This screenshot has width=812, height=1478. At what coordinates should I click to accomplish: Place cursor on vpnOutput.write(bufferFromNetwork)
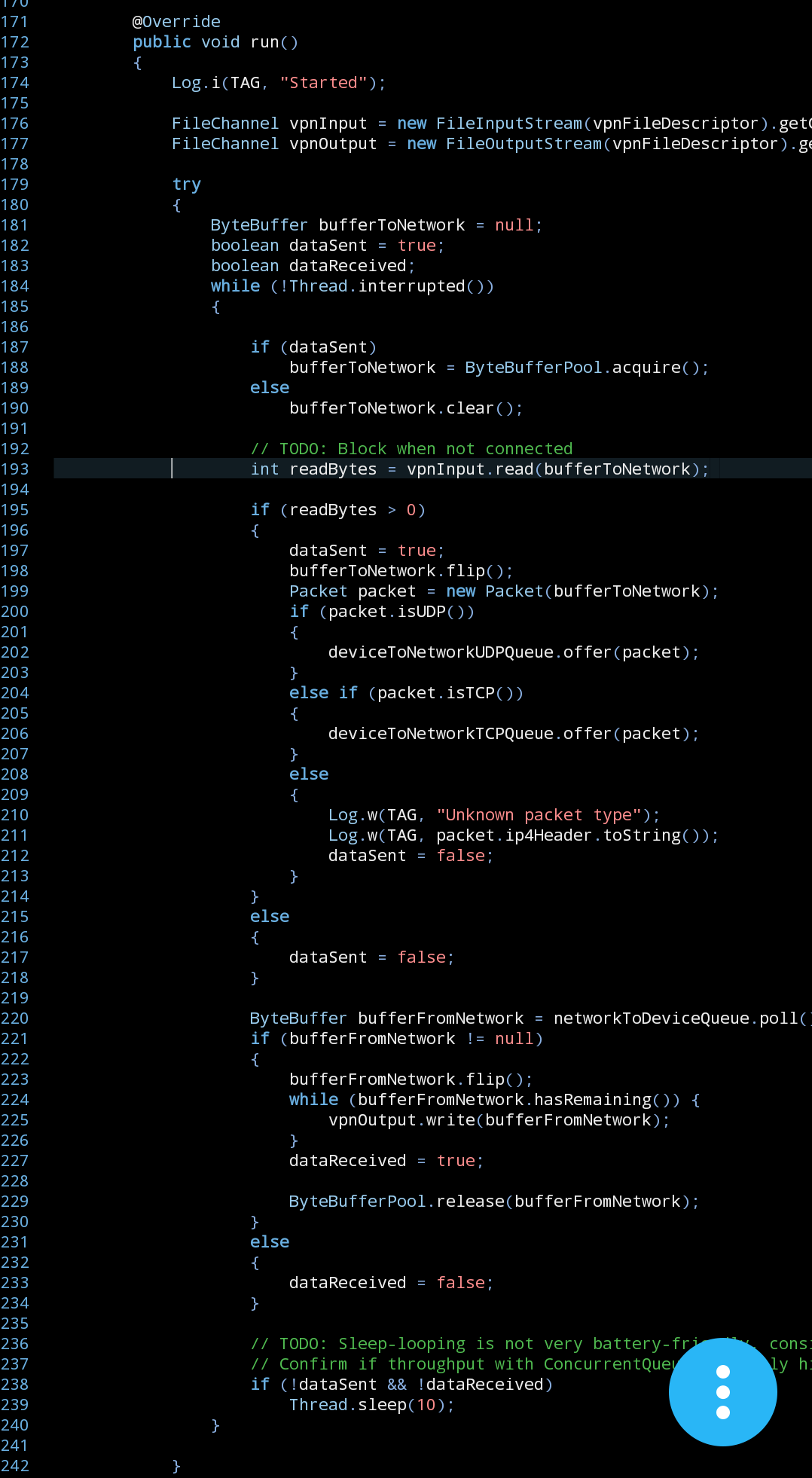click(498, 1120)
